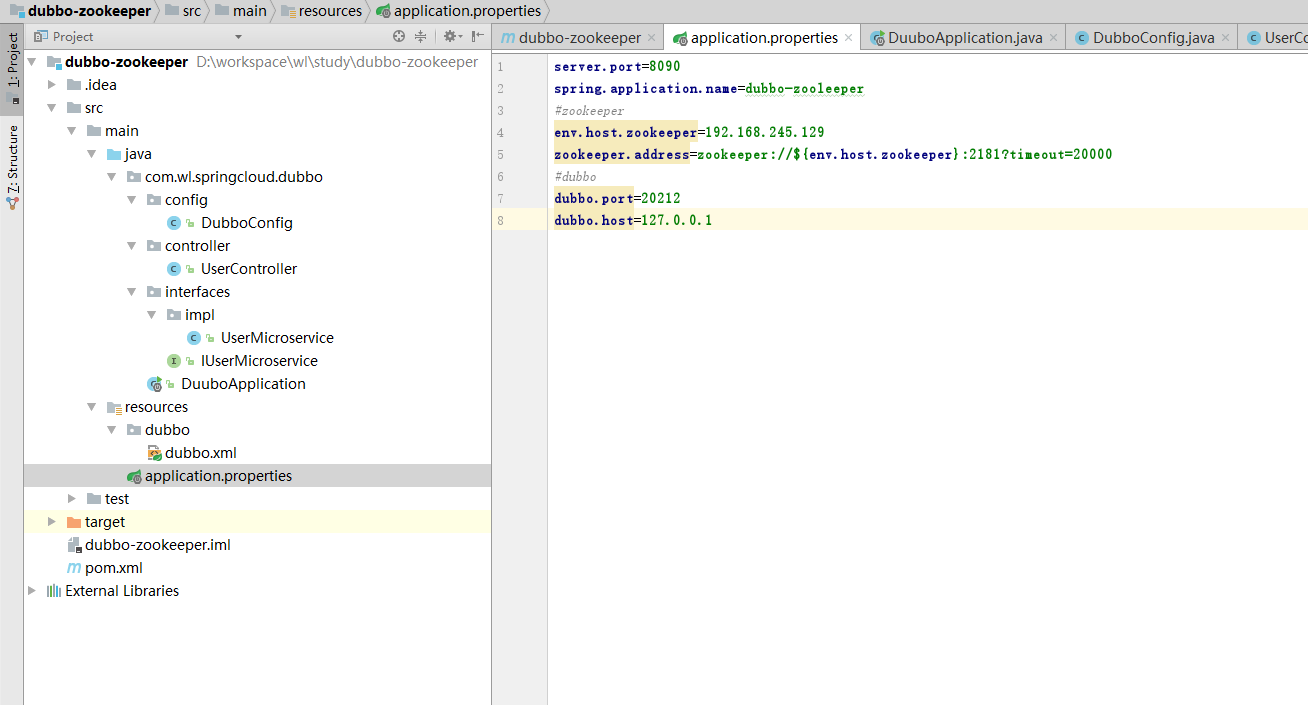Click the #zookeeper comment line
This screenshot has height=705, width=1308.
coord(589,110)
